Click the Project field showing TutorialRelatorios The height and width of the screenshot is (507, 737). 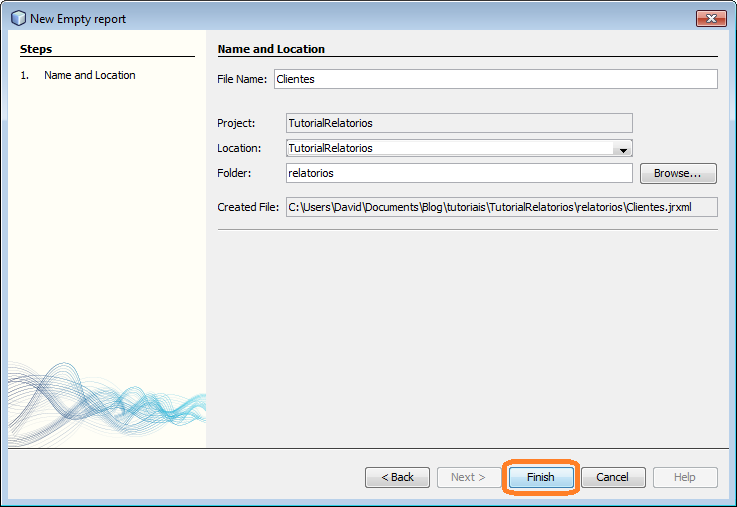(x=458, y=123)
